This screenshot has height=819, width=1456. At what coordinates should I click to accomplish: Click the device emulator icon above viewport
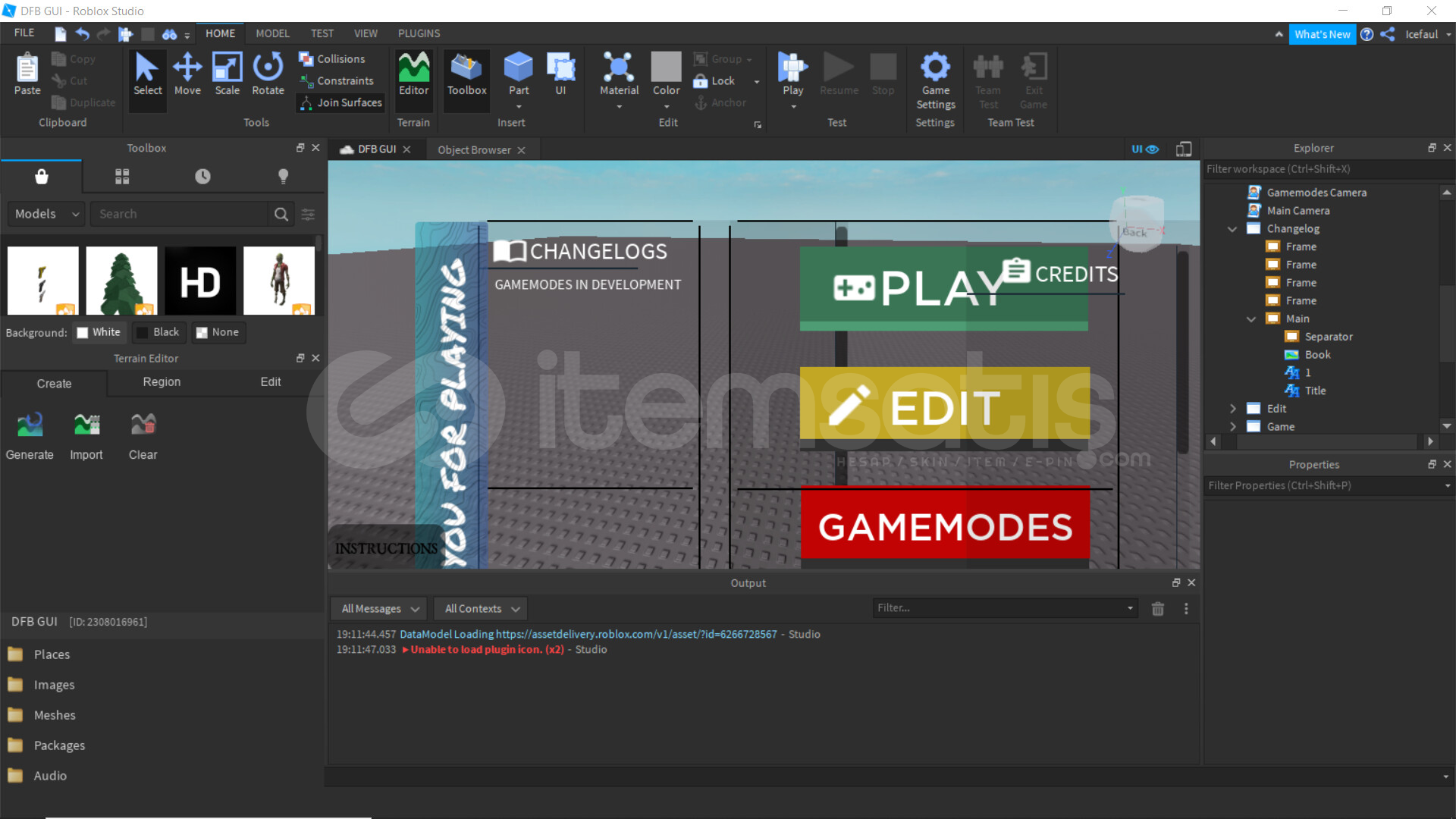pos(1184,149)
